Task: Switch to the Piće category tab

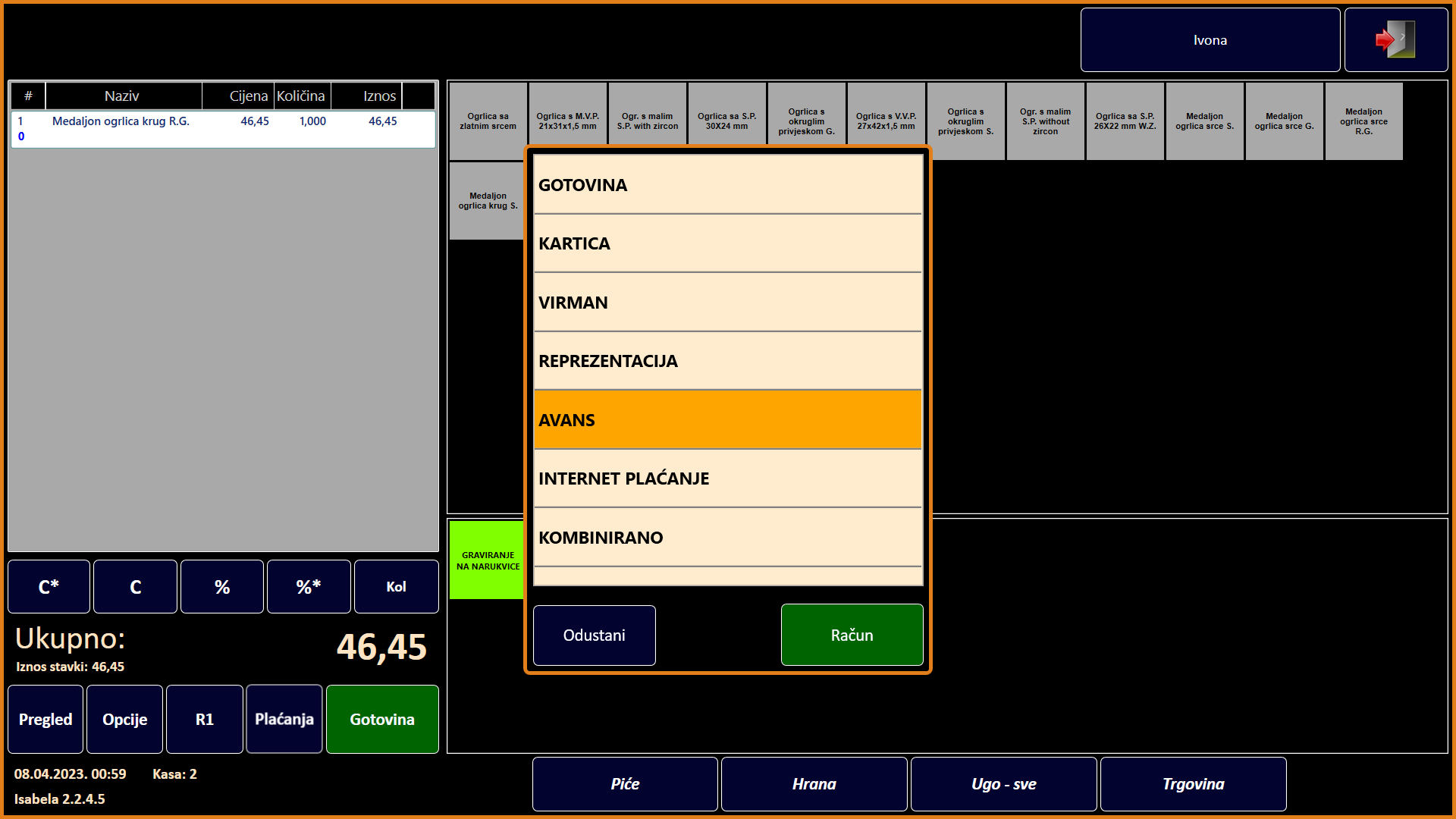Action: [625, 784]
